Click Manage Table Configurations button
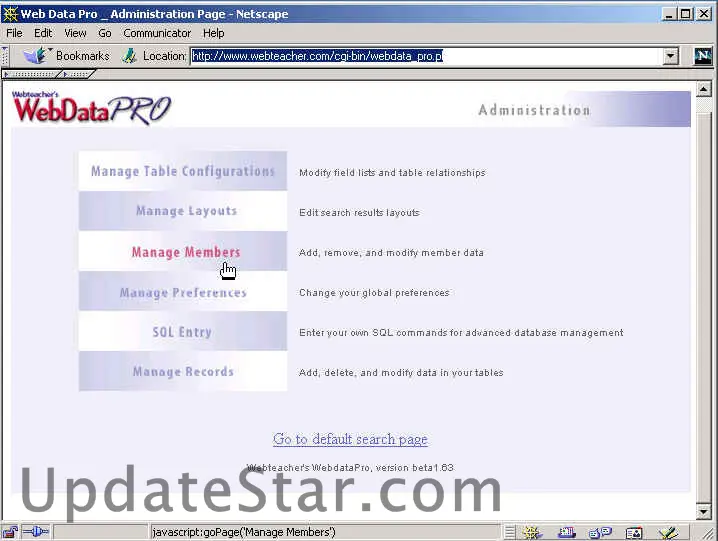This screenshot has width=718, height=541. pos(183,171)
